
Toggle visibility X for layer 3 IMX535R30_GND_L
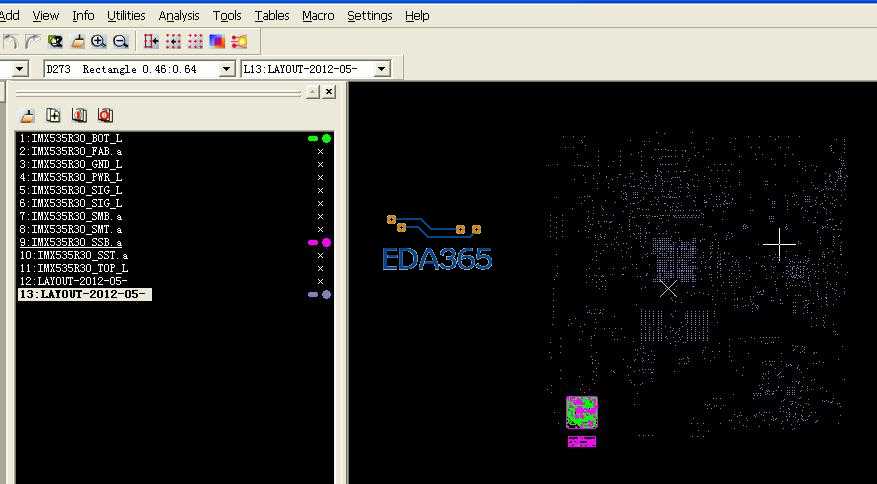click(320, 165)
